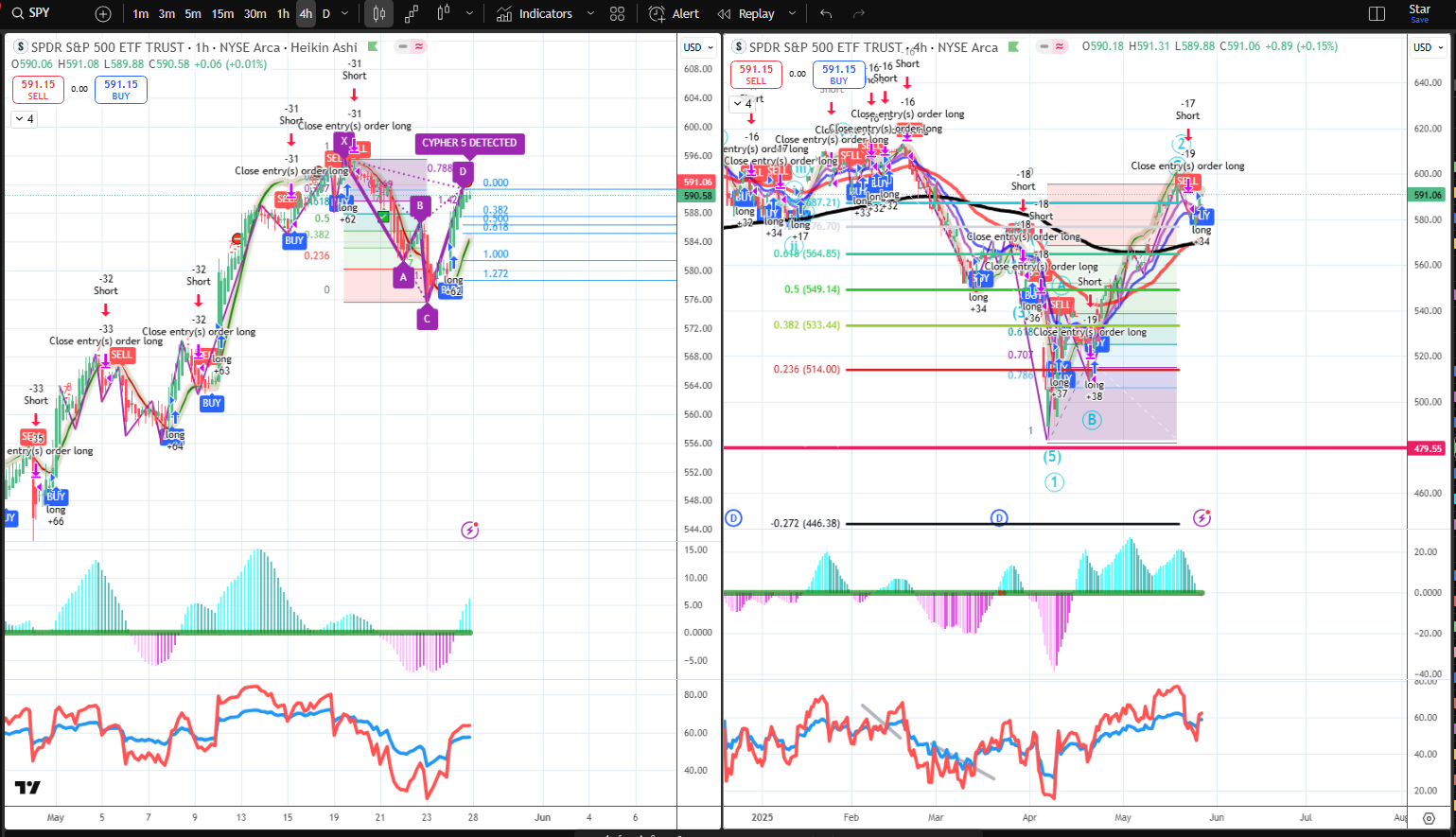Click the first dividend D marker on 4h chart

click(x=733, y=517)
